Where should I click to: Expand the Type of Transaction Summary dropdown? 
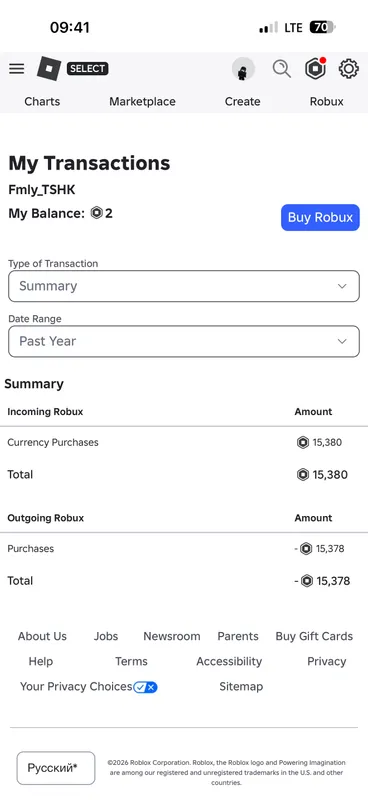184,286
